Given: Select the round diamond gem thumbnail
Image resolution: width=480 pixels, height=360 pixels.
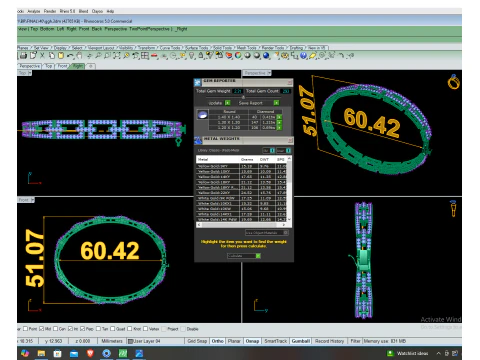Looking at the screenshot, I should click(x=202, y=115).
